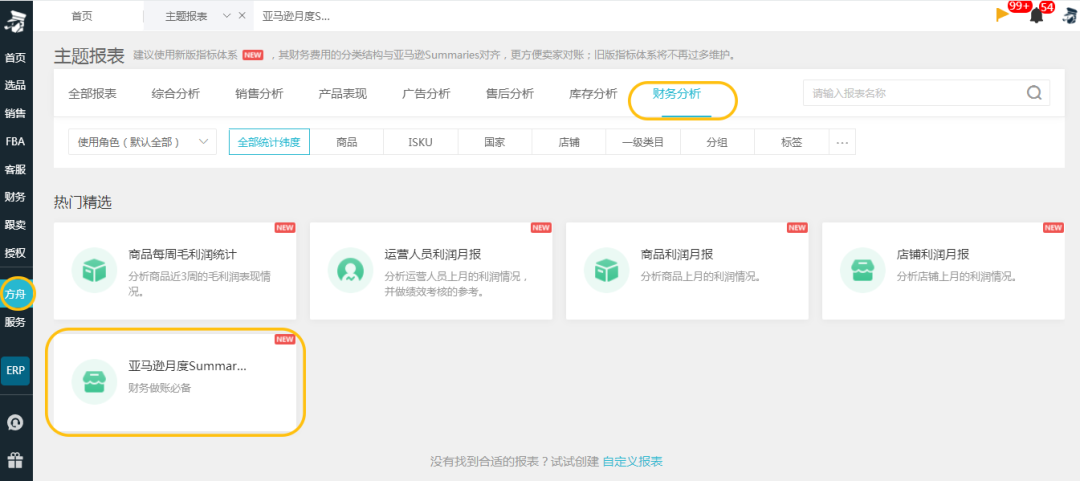1080x481 pixels.
Task: Open 运营人员利润月报 report title
Action: pos(433,254)
